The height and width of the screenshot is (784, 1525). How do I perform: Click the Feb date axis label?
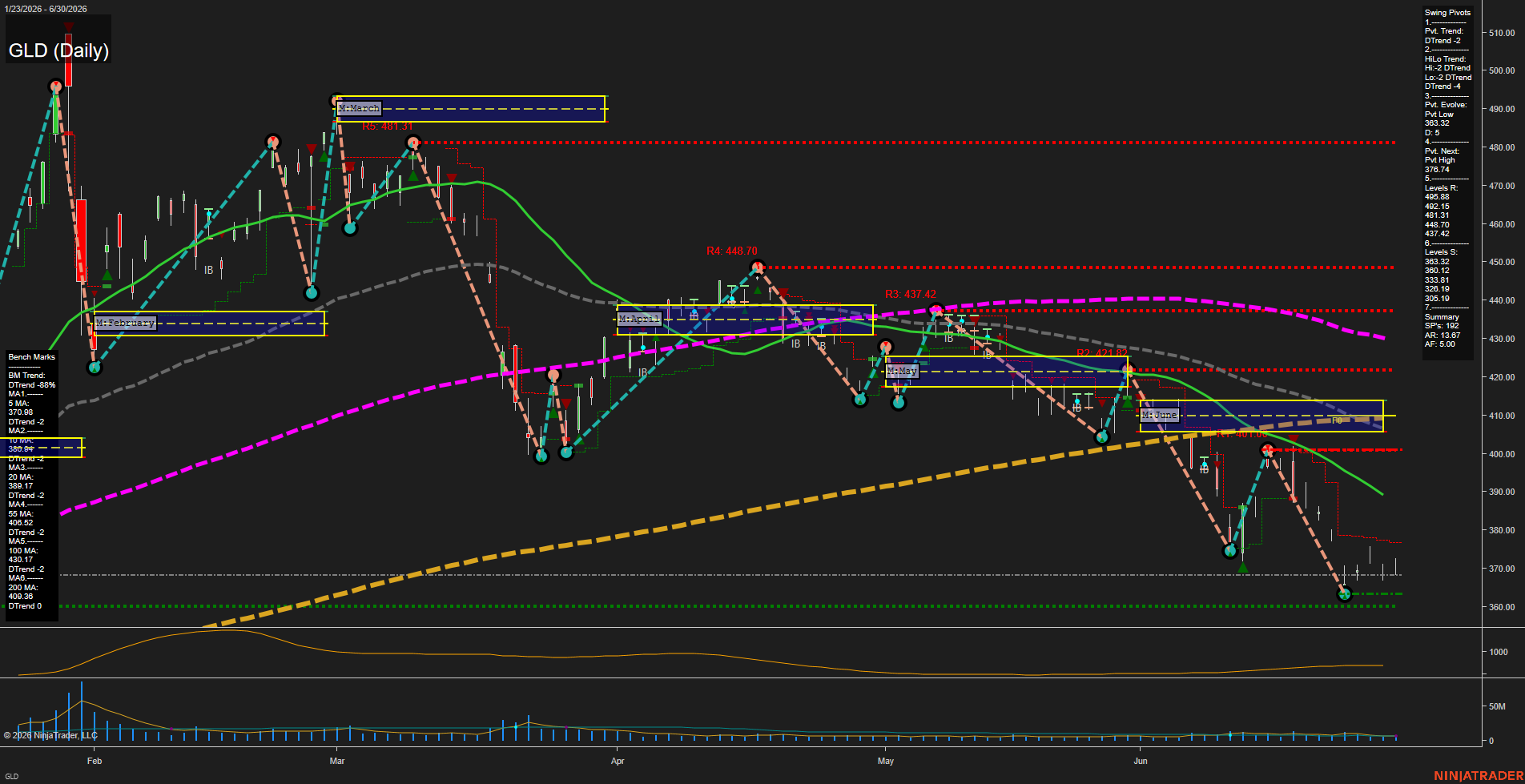pos(95,761)
